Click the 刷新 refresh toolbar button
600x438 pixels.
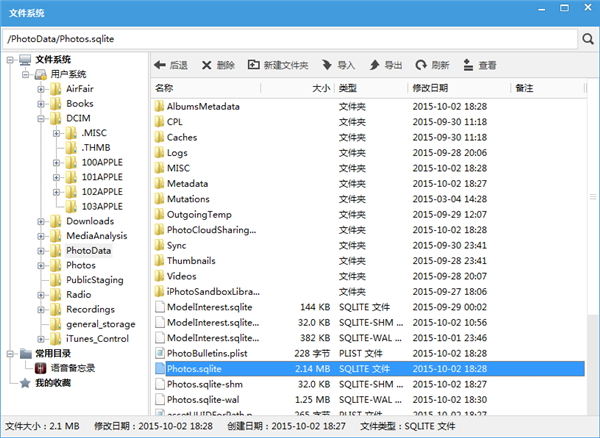[432, 65]
